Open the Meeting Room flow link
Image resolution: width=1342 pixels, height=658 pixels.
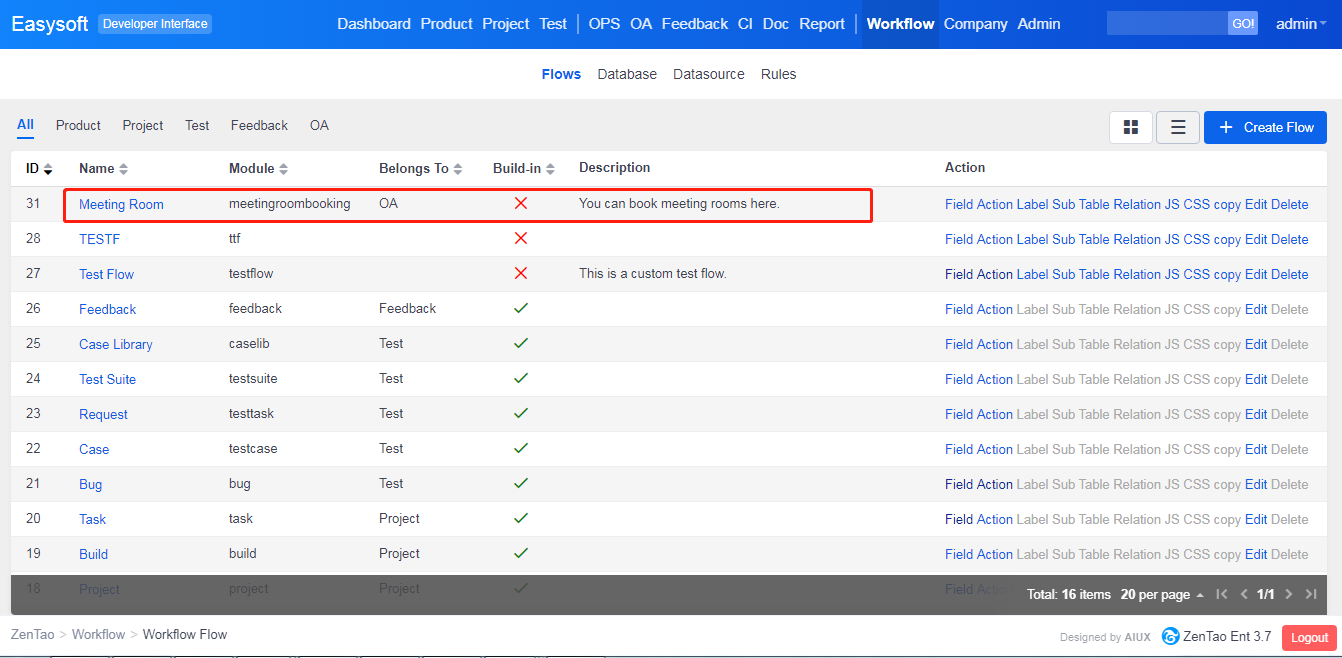(121, 204)
